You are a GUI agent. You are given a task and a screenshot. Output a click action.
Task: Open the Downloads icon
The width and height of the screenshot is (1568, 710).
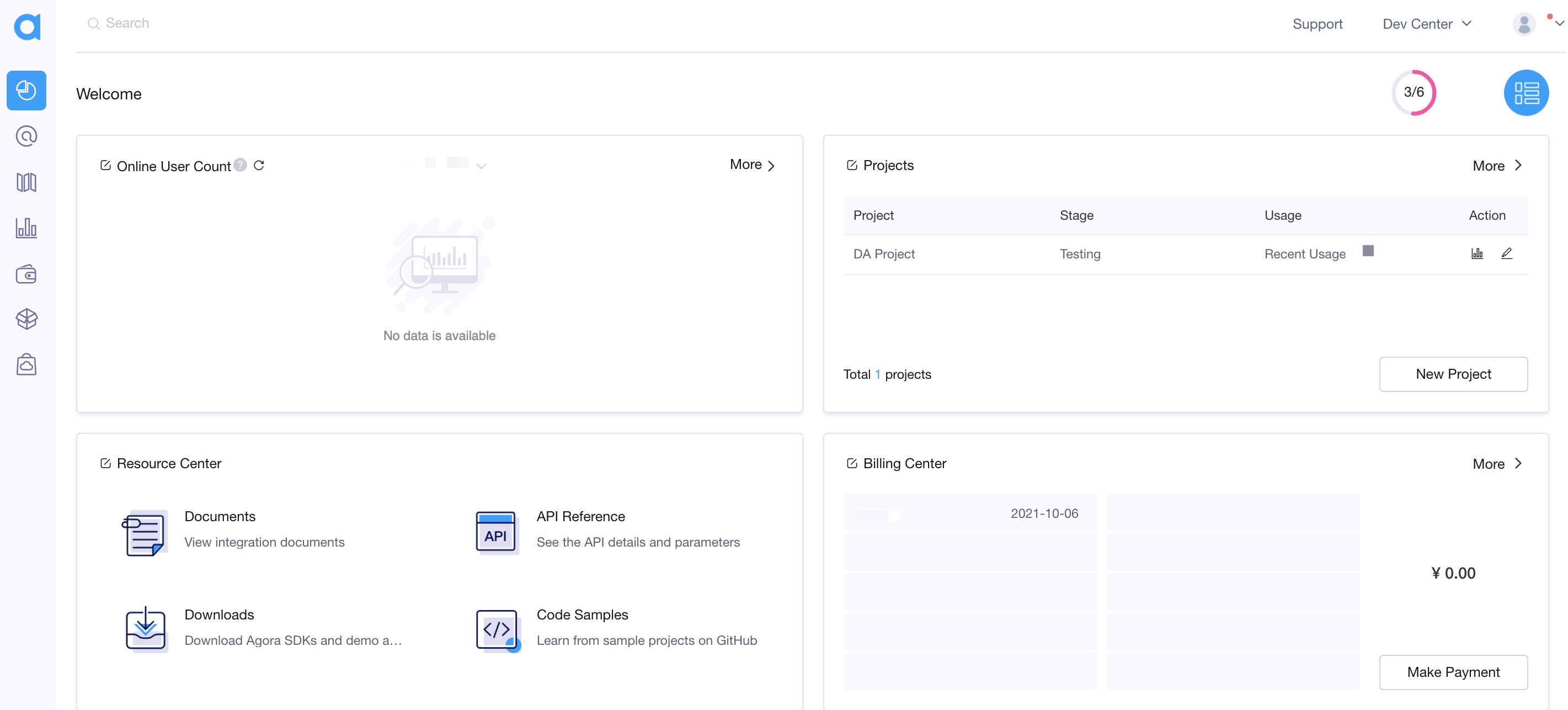(146, 629)
